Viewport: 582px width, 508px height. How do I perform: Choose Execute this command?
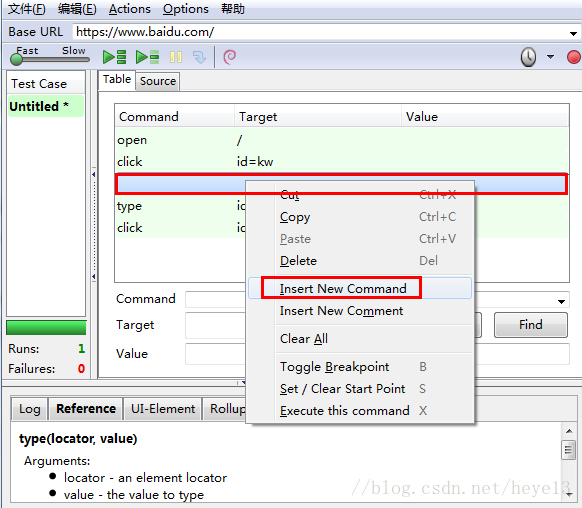point(360,410)
